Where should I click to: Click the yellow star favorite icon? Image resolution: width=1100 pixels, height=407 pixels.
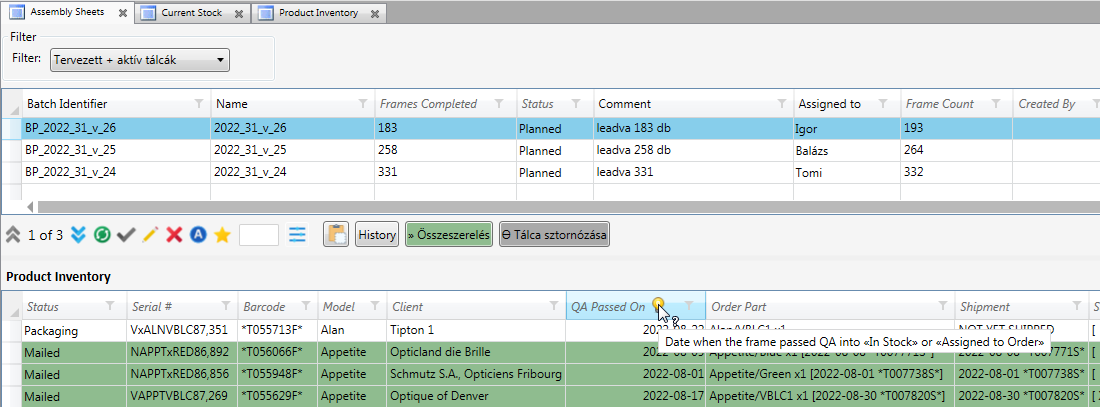coord(222,235)
